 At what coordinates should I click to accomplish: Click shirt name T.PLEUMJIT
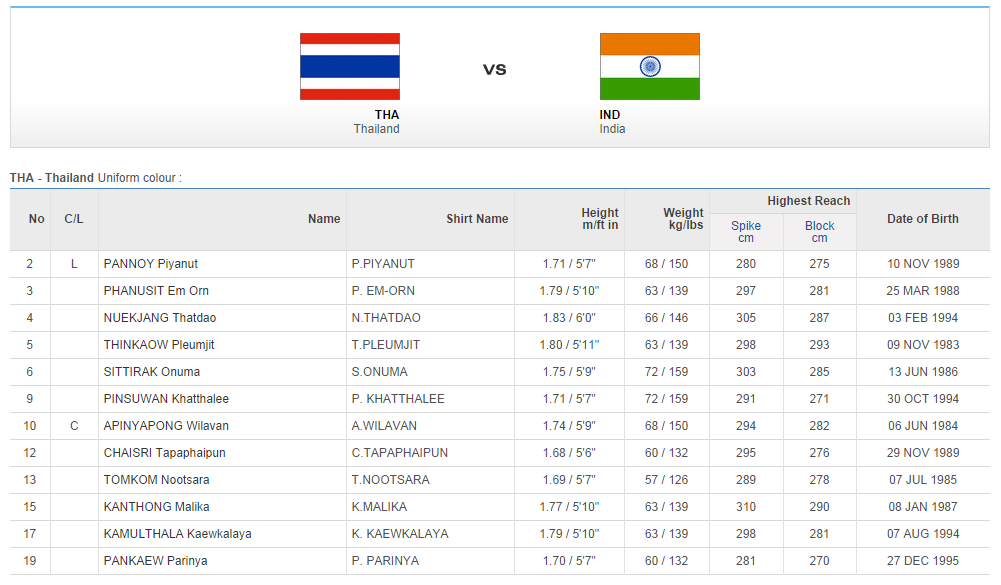(x=386, y=345)
